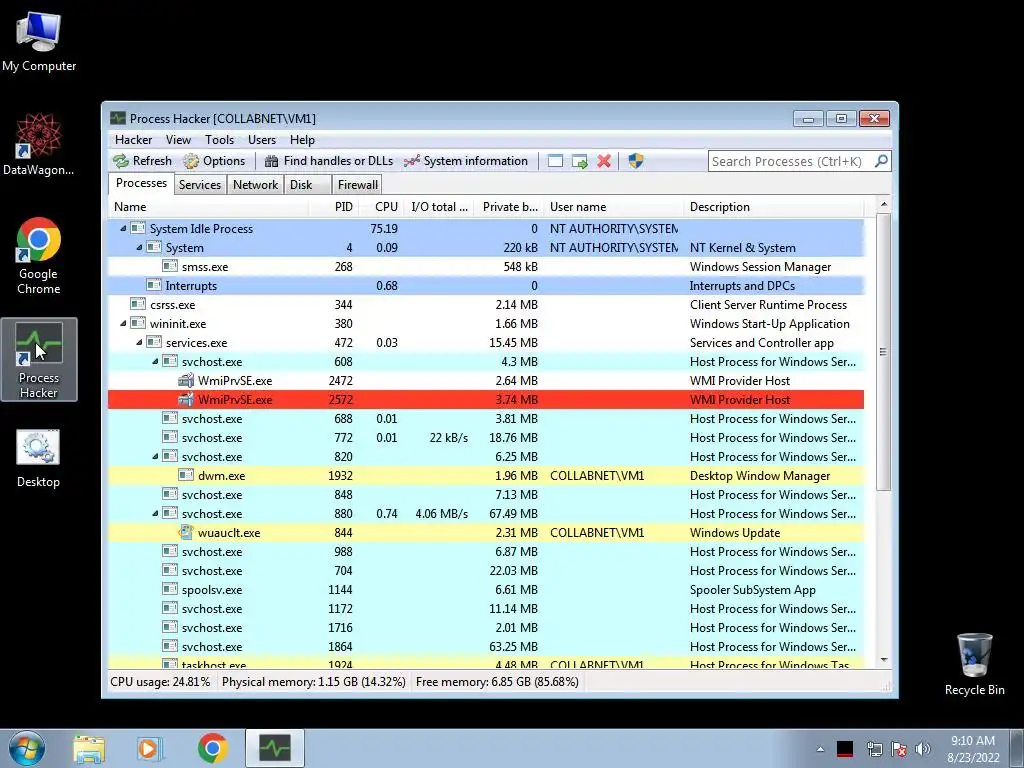Switch to the Network tab
Image resolution: width=1024 pixels, height=768 pixels.
pos(255,185)
